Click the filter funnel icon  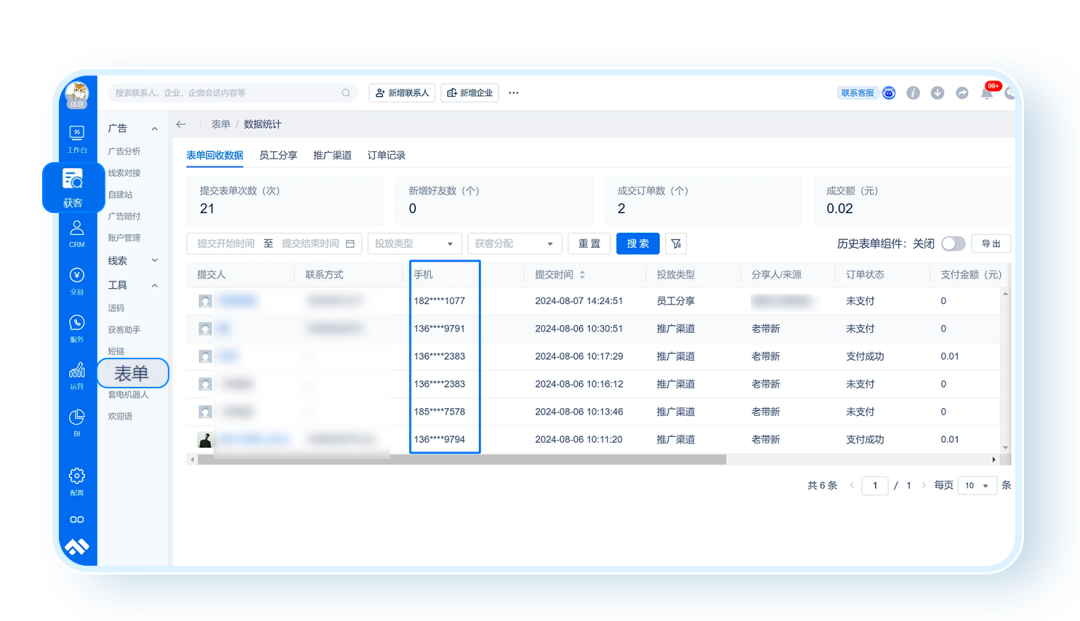(x=676, y=244)
